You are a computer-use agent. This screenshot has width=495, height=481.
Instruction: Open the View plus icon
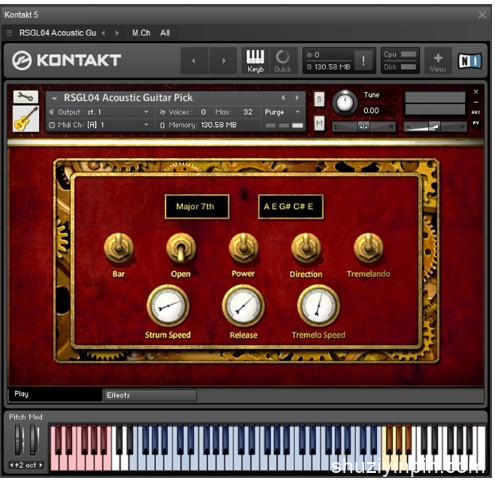438,61
